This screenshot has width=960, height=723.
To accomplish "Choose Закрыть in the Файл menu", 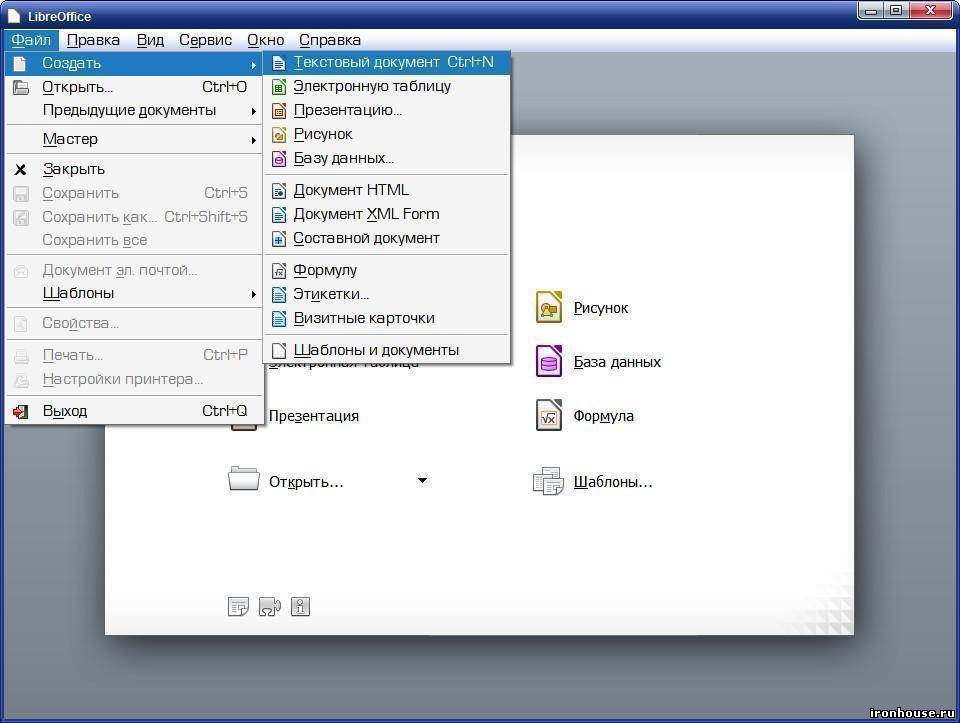I will point(73,169).
